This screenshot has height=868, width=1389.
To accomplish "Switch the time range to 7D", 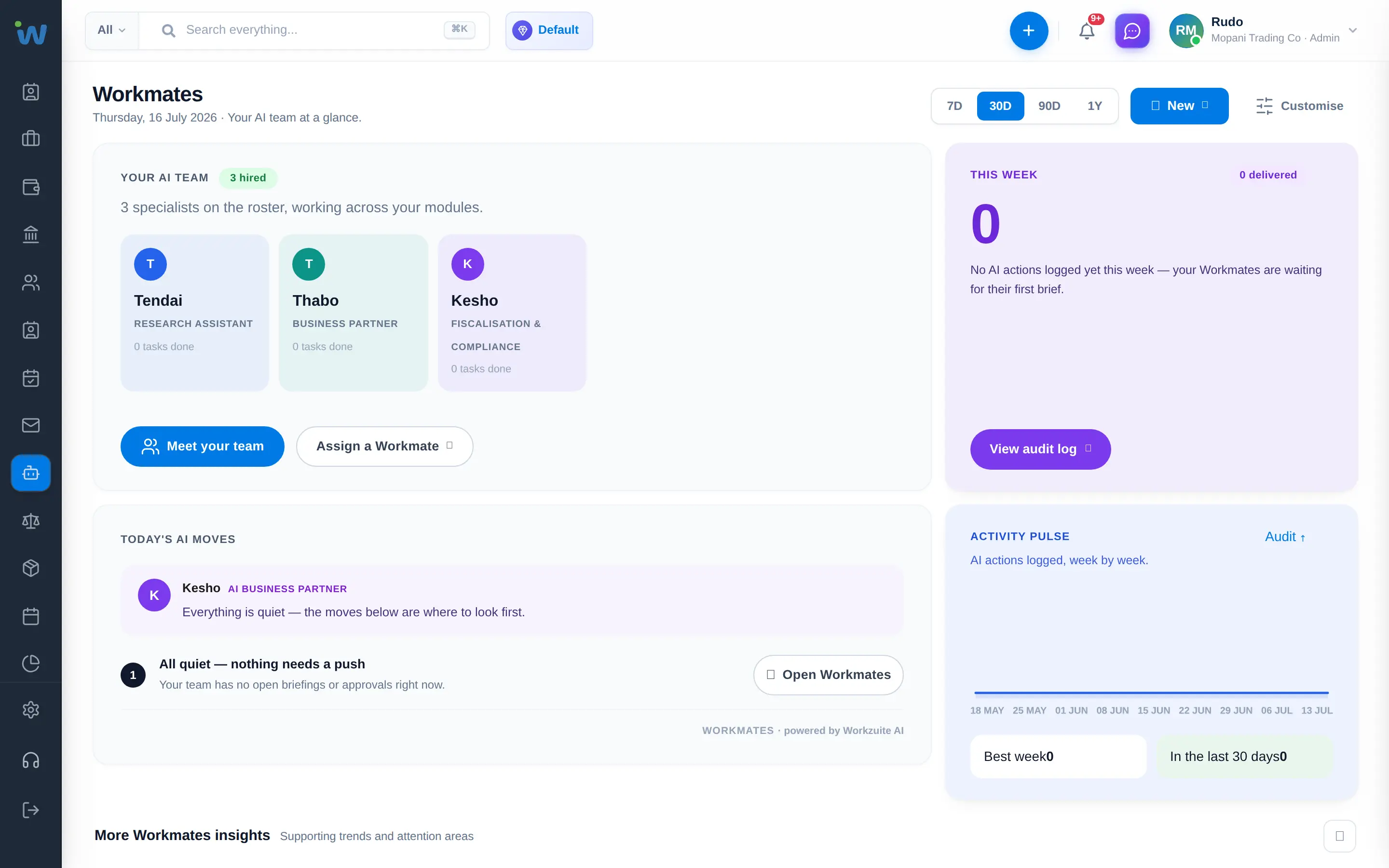I will (954, 106).
